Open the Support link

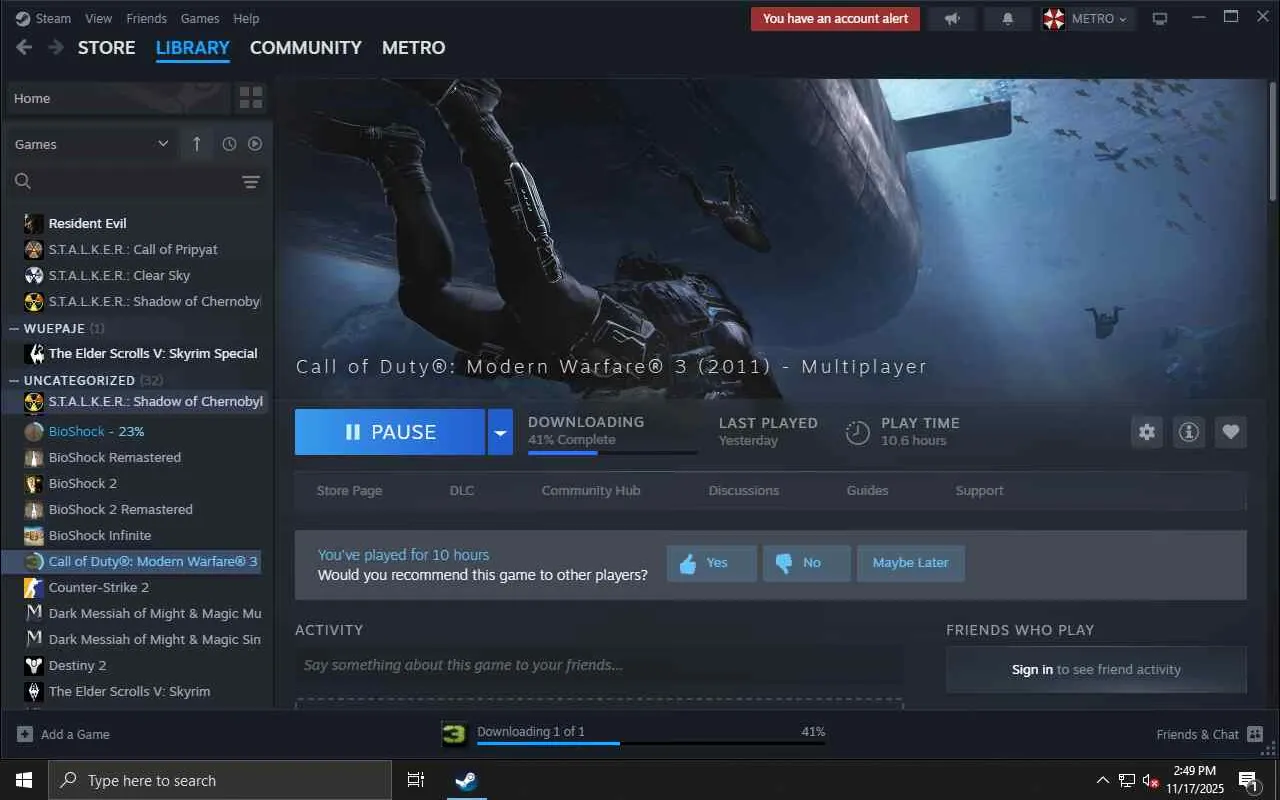click(979, 490)
